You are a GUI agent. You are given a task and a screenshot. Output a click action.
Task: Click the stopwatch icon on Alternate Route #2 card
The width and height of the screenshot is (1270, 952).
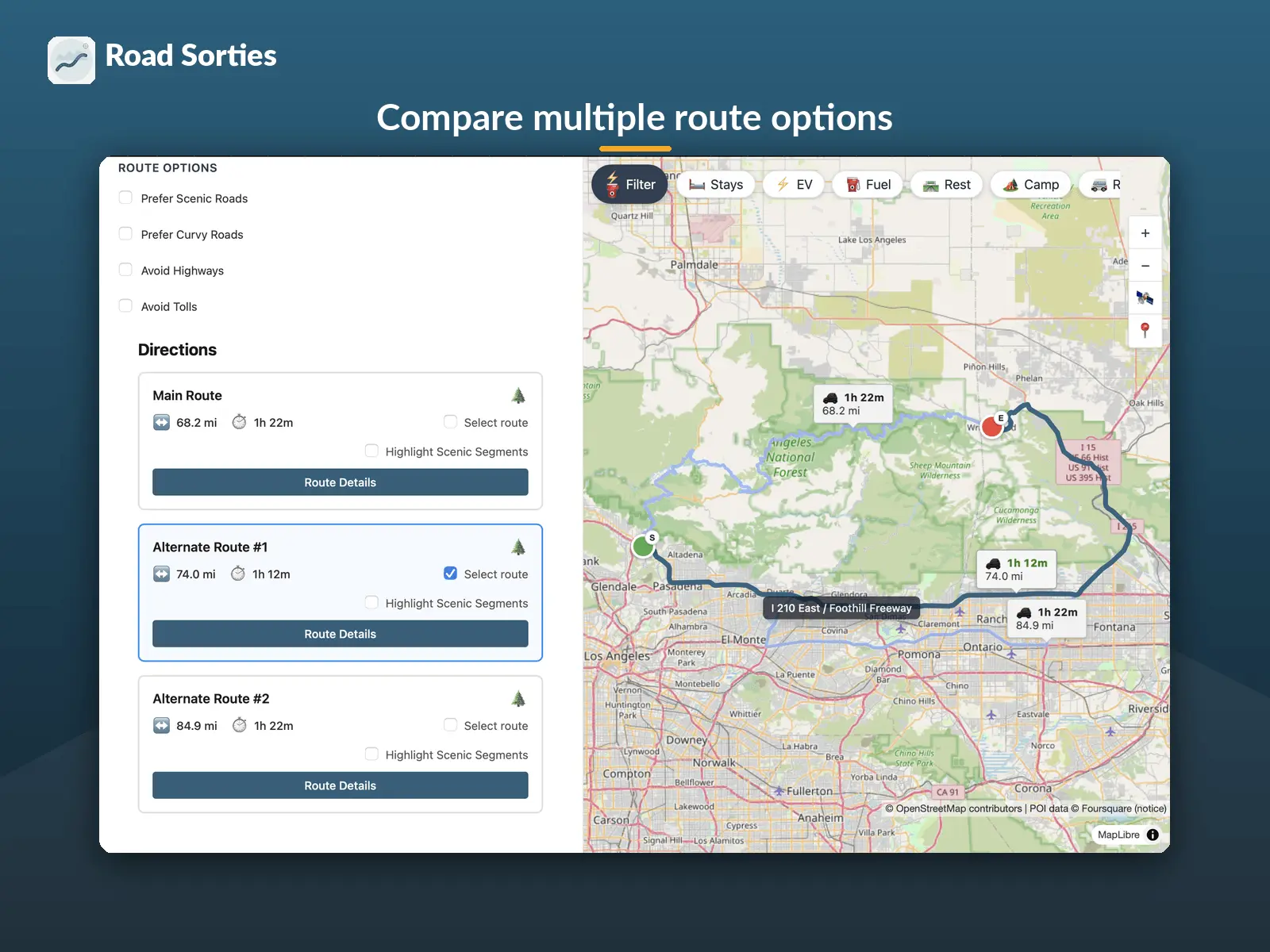pos(239,725)
